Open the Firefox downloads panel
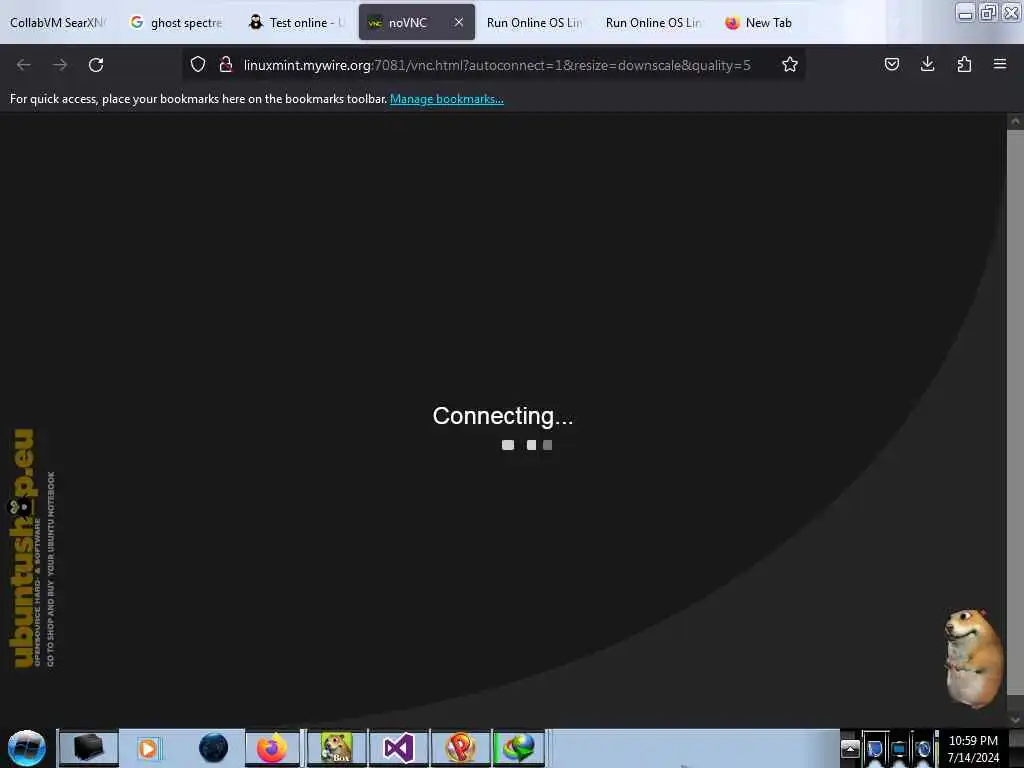The width and height of the screenshot is (1024, 768). [x=927, y=64]
